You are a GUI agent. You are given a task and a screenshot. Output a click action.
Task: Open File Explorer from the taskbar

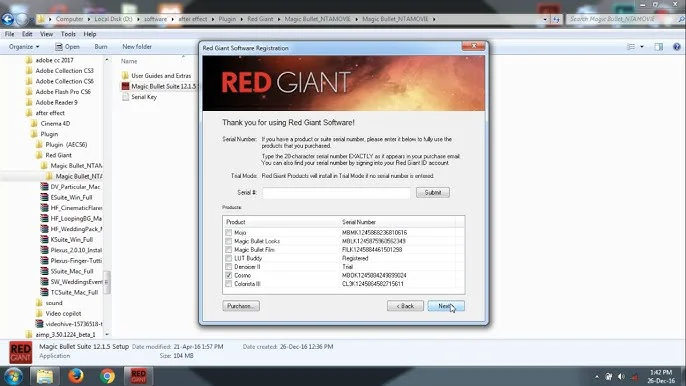point(44,376)
